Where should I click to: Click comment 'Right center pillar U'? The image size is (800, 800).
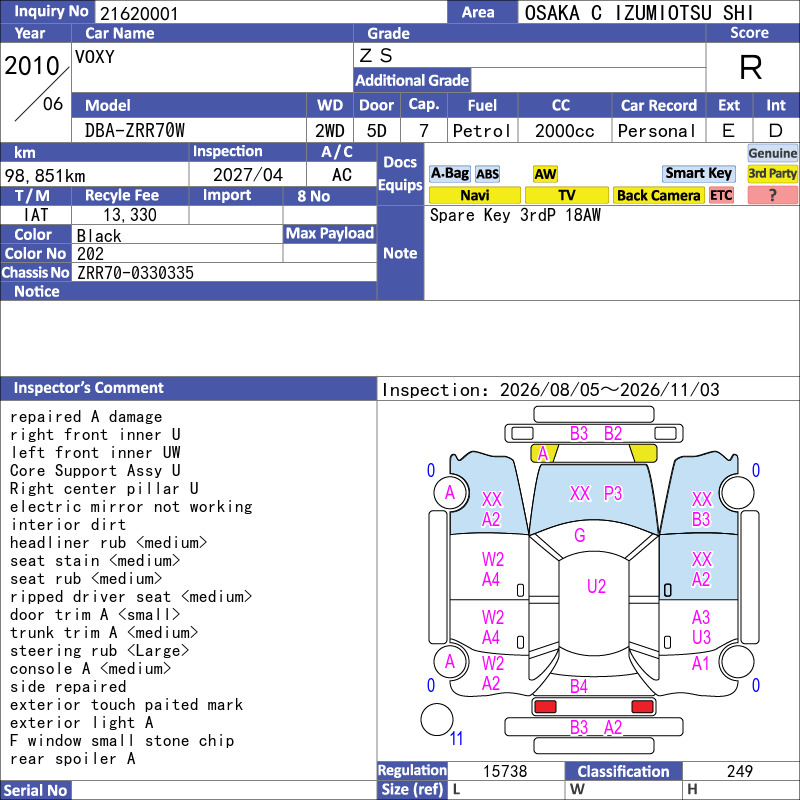(104, 489)
